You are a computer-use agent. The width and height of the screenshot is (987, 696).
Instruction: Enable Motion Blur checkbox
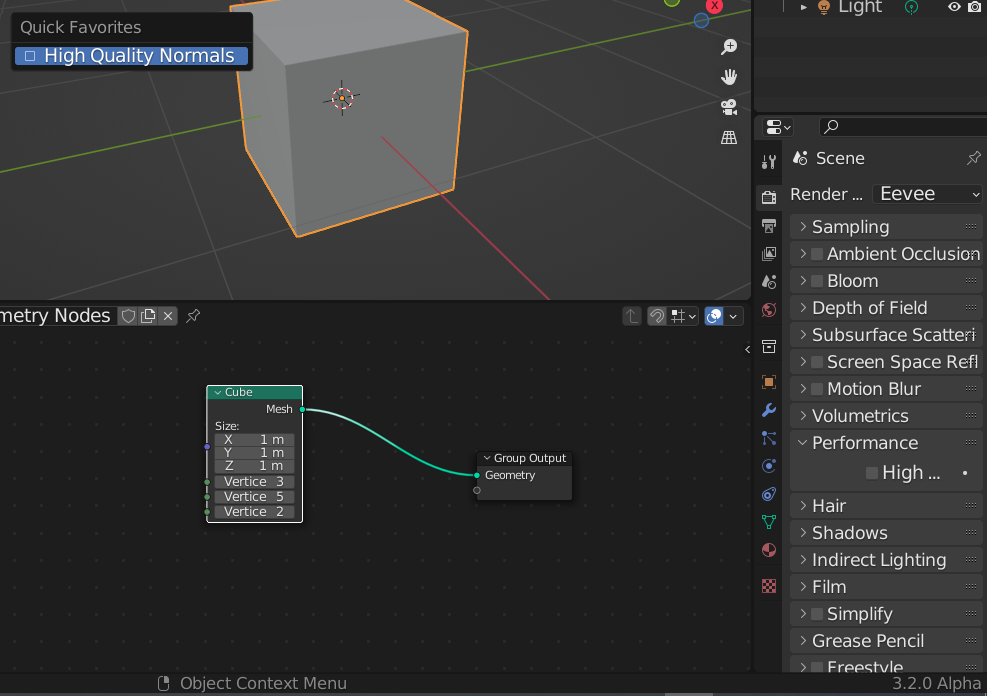pyautogui.click(x=817, y=389)
